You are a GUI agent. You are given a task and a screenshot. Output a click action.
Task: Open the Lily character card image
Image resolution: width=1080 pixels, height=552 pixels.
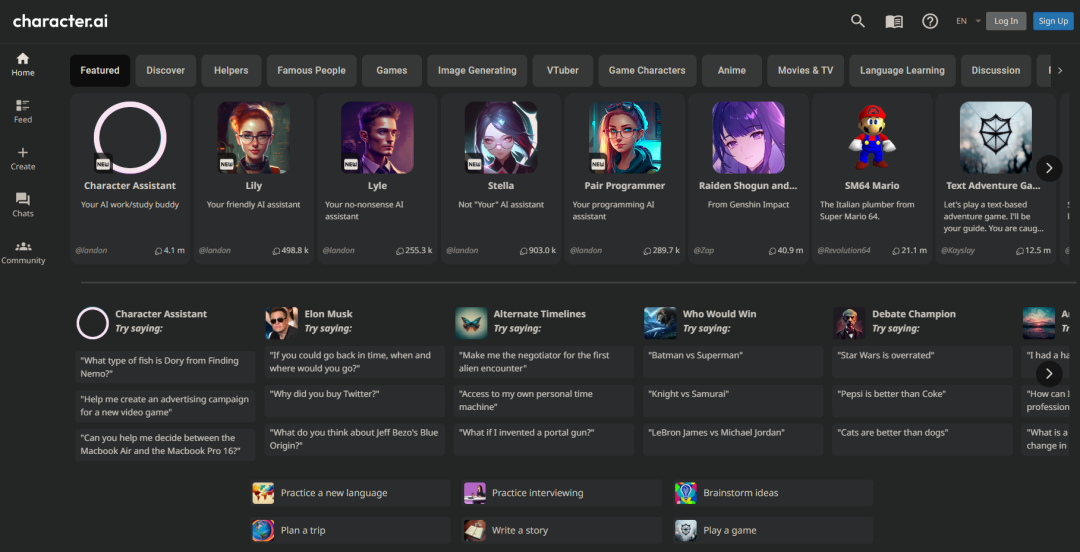[x=253, y=137]
